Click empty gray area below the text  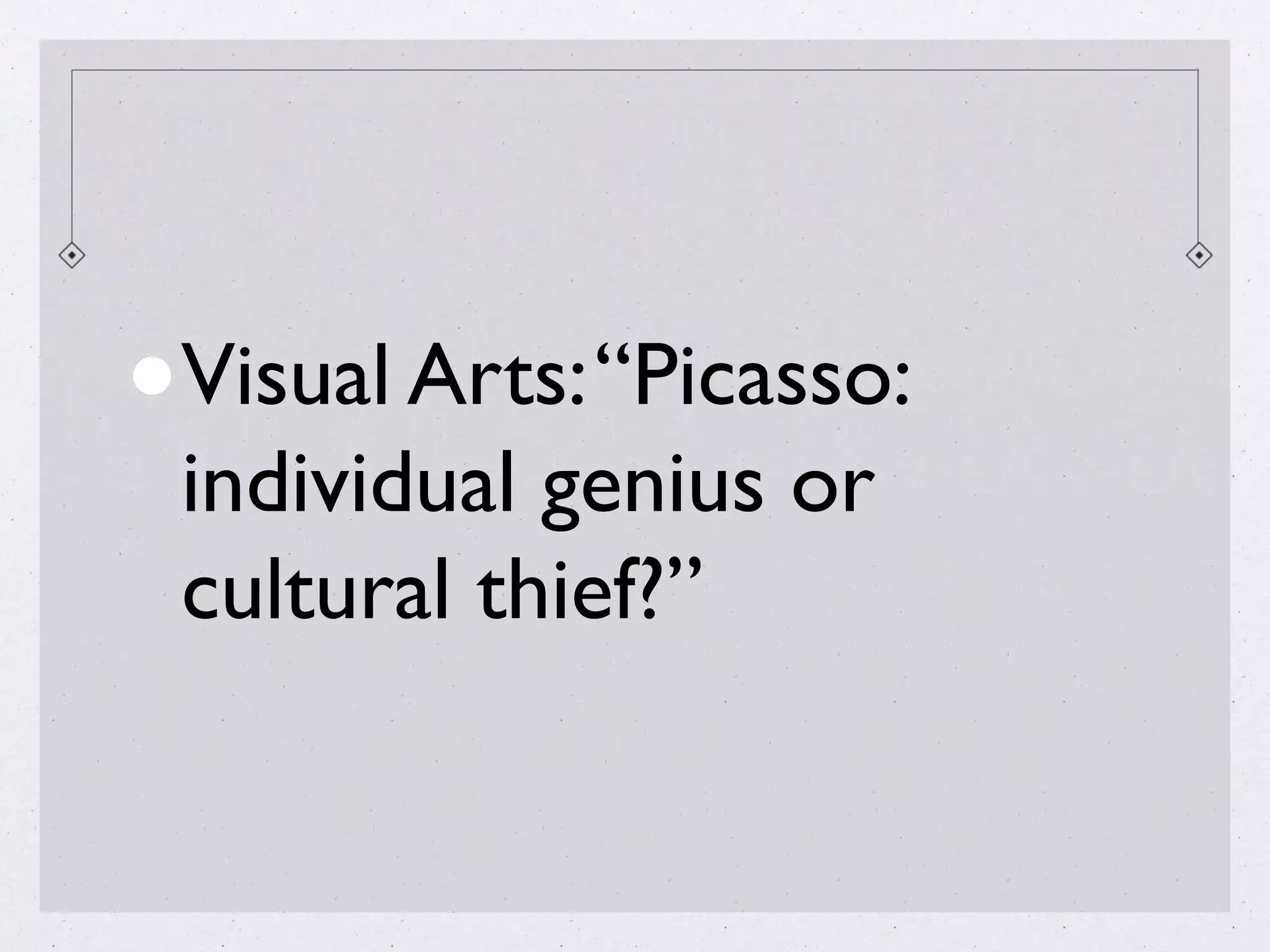pos(635,775)
